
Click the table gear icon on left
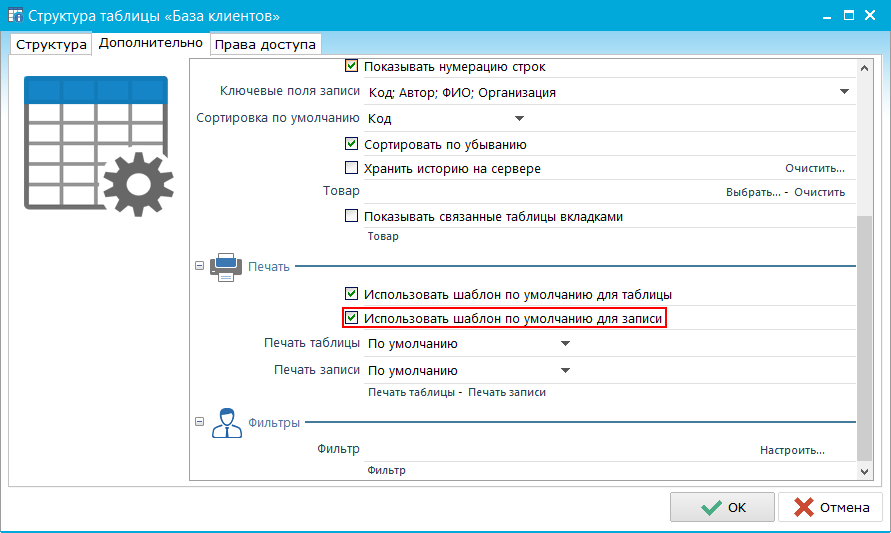point(97,146)
